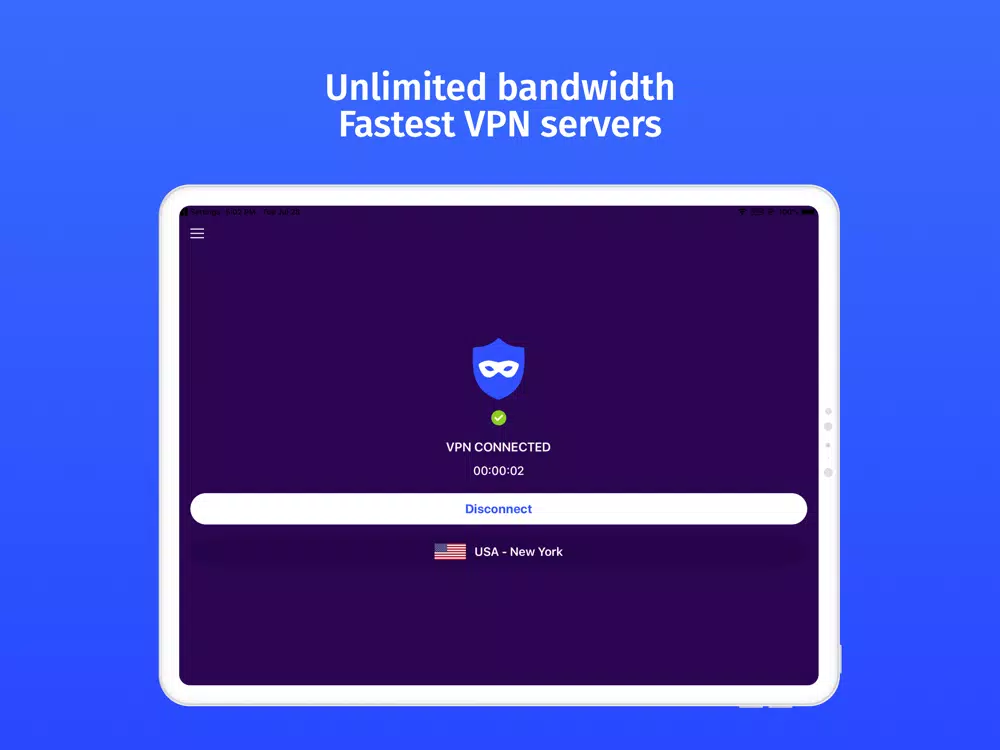Click the Disconnect button
The image size is (1000, 750).
point(498,509)
